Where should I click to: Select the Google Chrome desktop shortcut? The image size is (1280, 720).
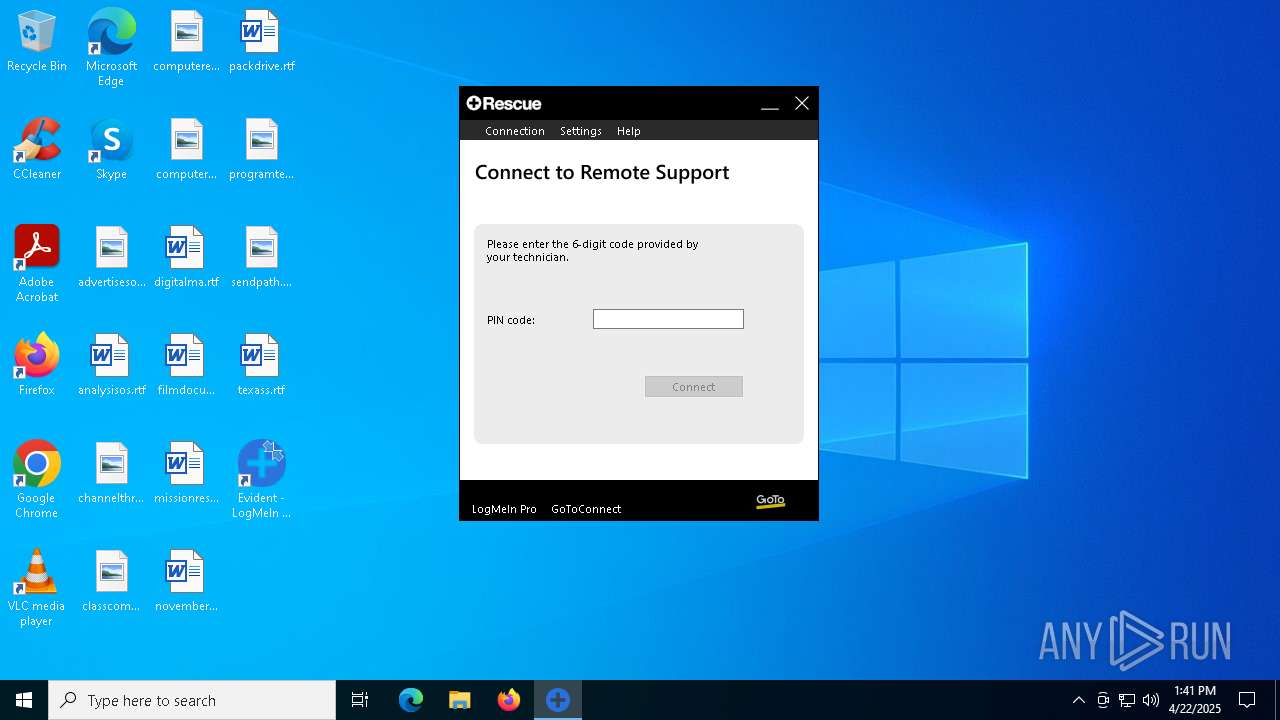point(37,480)
